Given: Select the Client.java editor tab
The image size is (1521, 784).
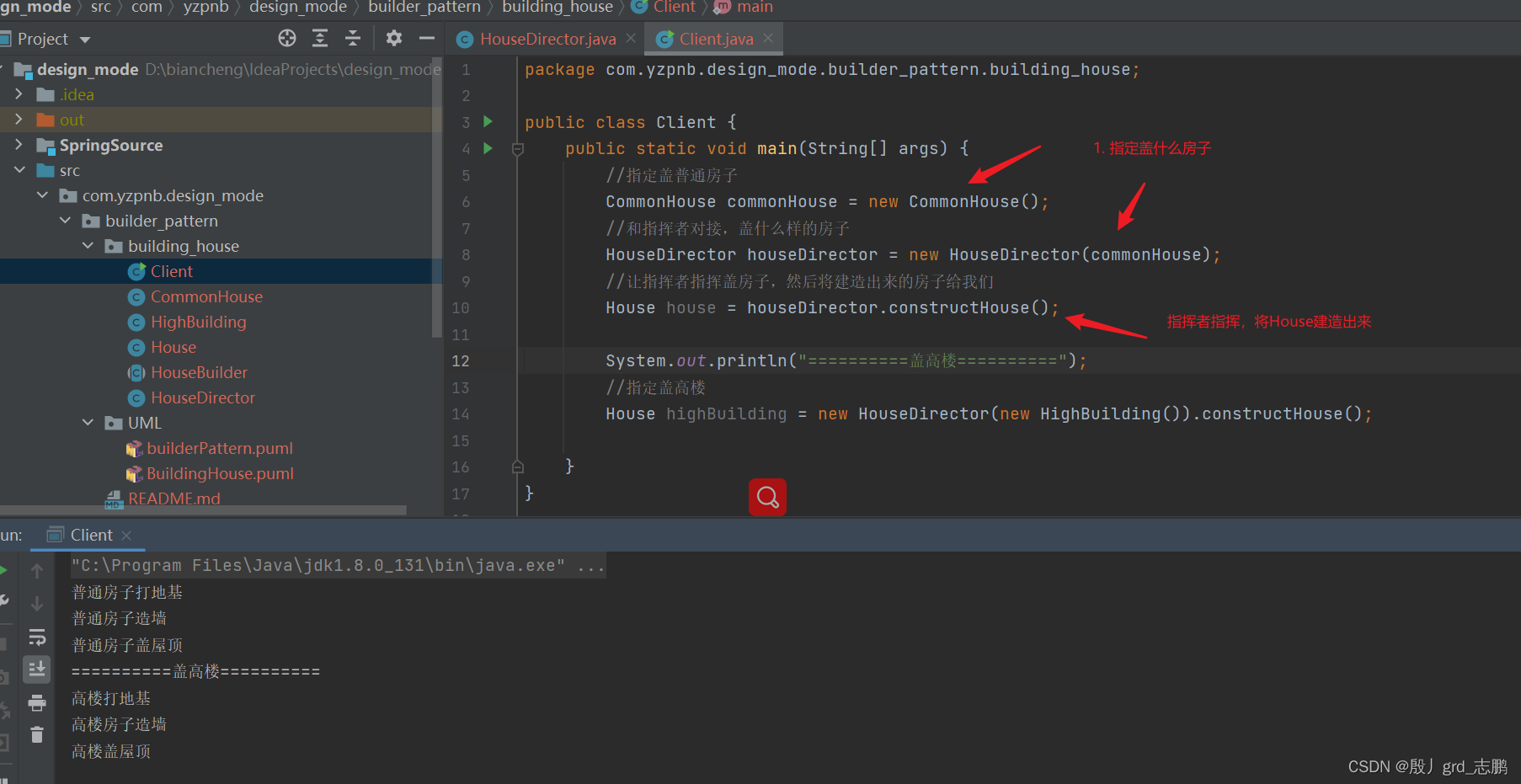Looking at the screenshot, I should coord(716,39).
